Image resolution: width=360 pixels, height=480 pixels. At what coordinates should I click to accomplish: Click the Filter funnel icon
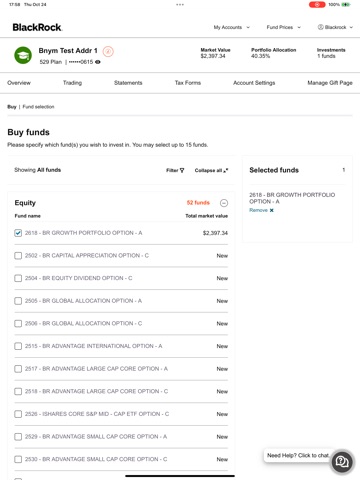tap(182, 170)
